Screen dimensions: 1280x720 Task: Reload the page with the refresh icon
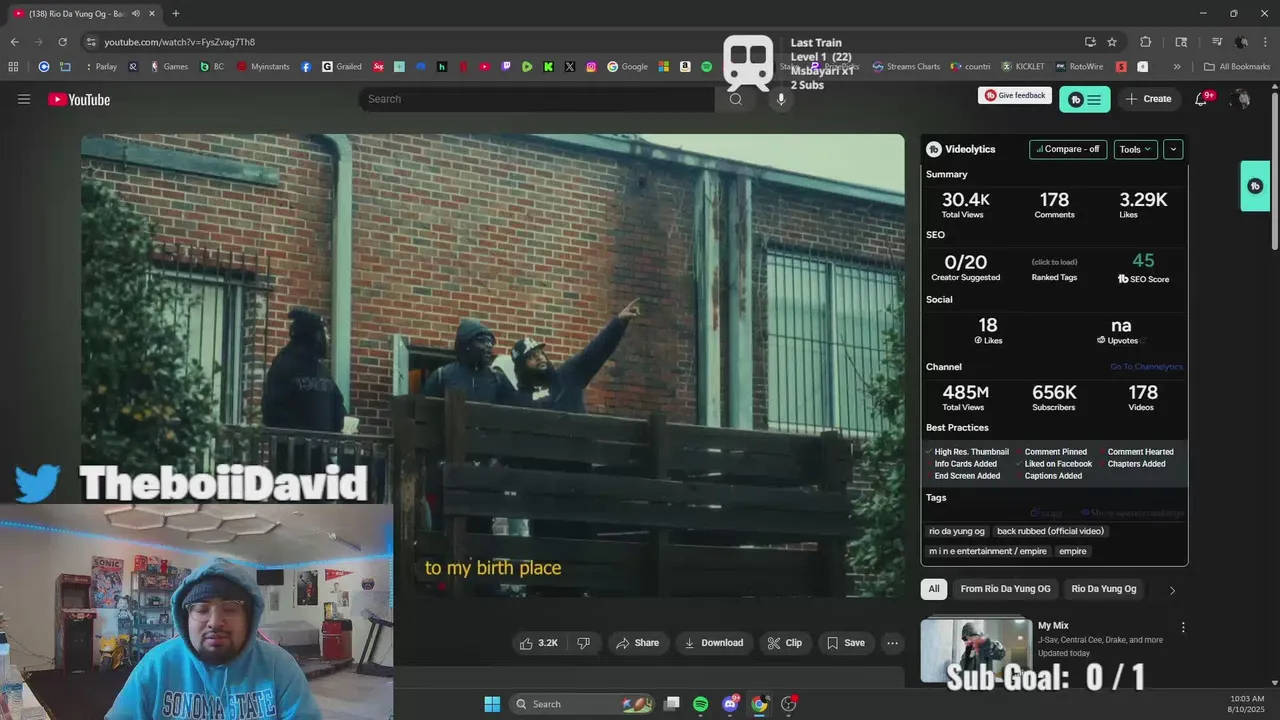[x=62, y=42]
